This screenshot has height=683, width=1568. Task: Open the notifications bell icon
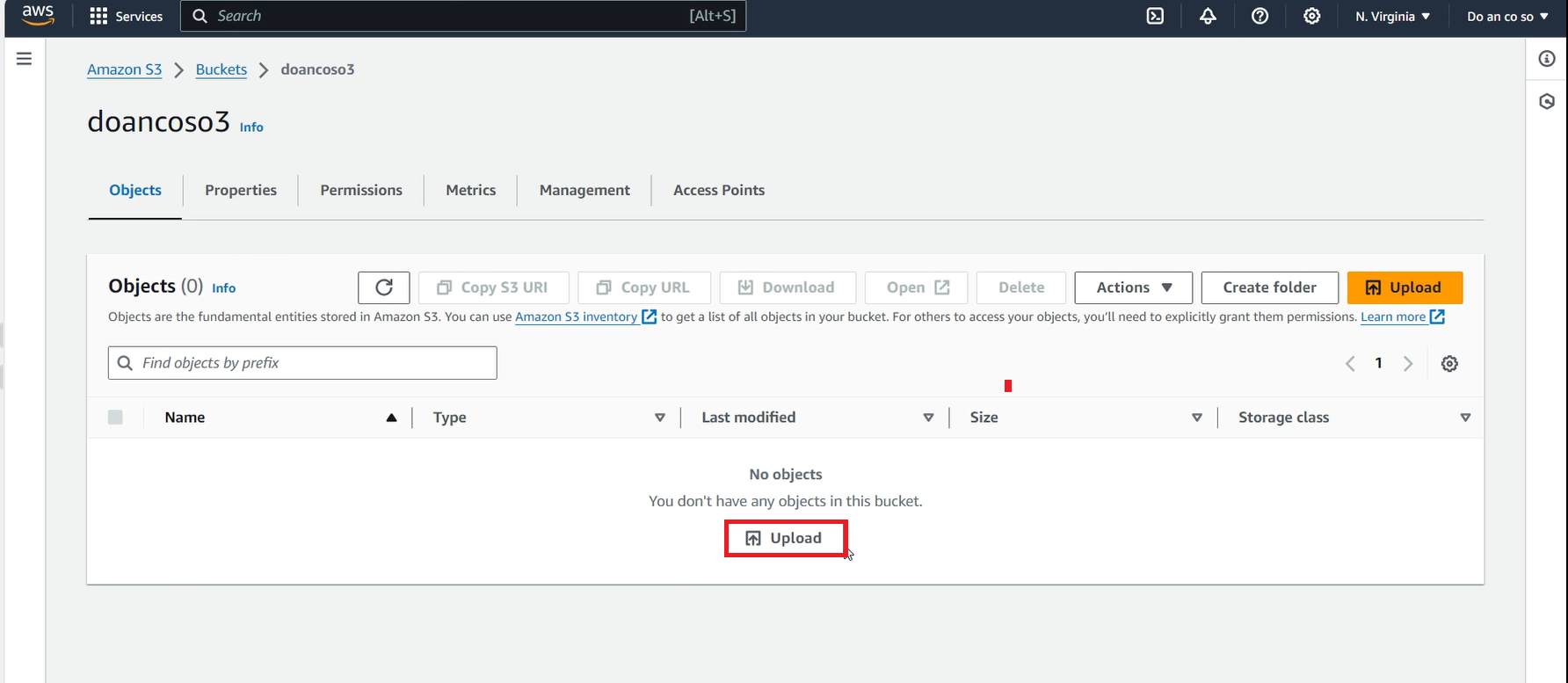click(x=1208, y=17)
